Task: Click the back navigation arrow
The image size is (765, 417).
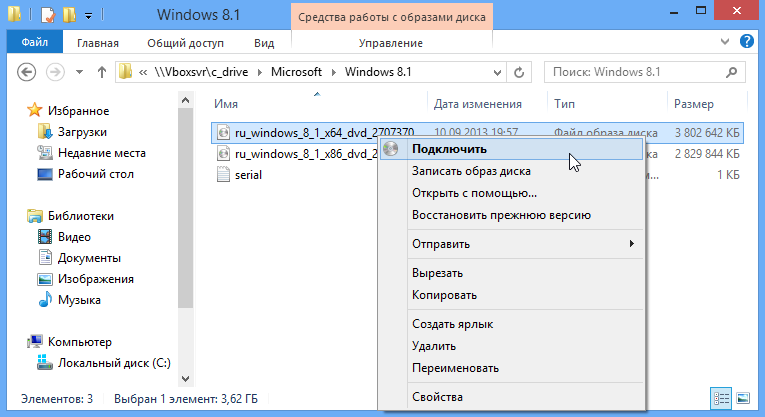Action: pos(28,73)
